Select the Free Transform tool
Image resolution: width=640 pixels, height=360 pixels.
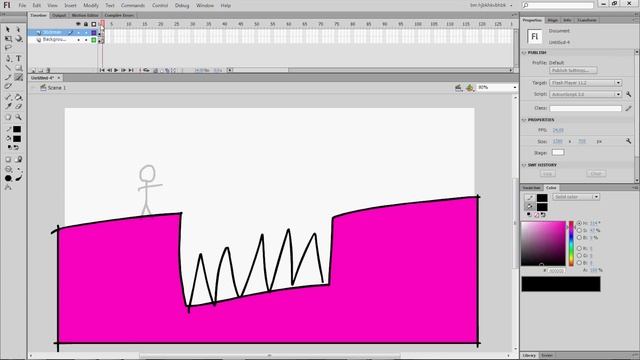point(8,39)
